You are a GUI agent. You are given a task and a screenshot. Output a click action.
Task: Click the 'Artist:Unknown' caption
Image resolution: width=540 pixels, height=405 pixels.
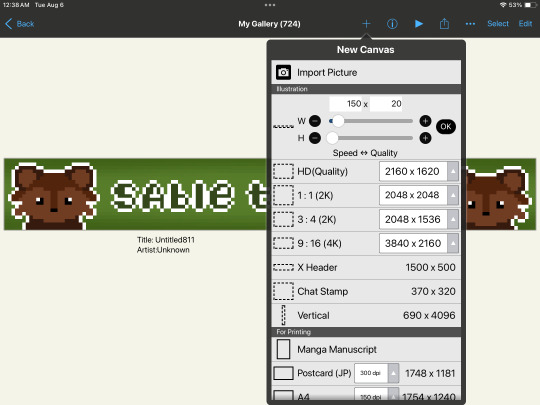click(163, 250)
